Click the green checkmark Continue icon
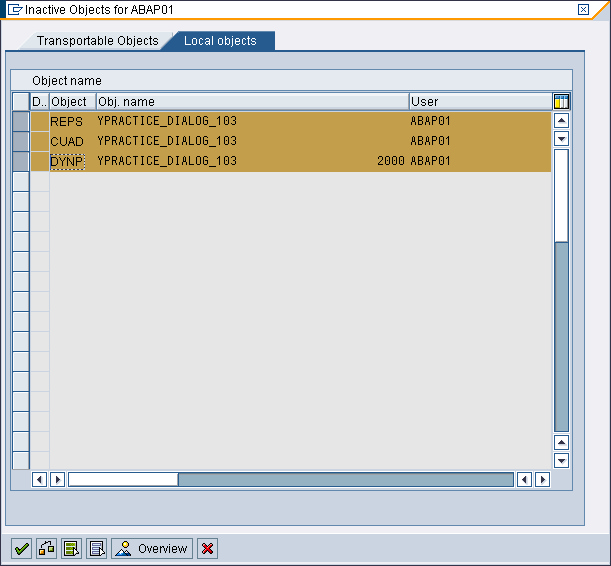The image size is (611, 566). coord(21,548)
